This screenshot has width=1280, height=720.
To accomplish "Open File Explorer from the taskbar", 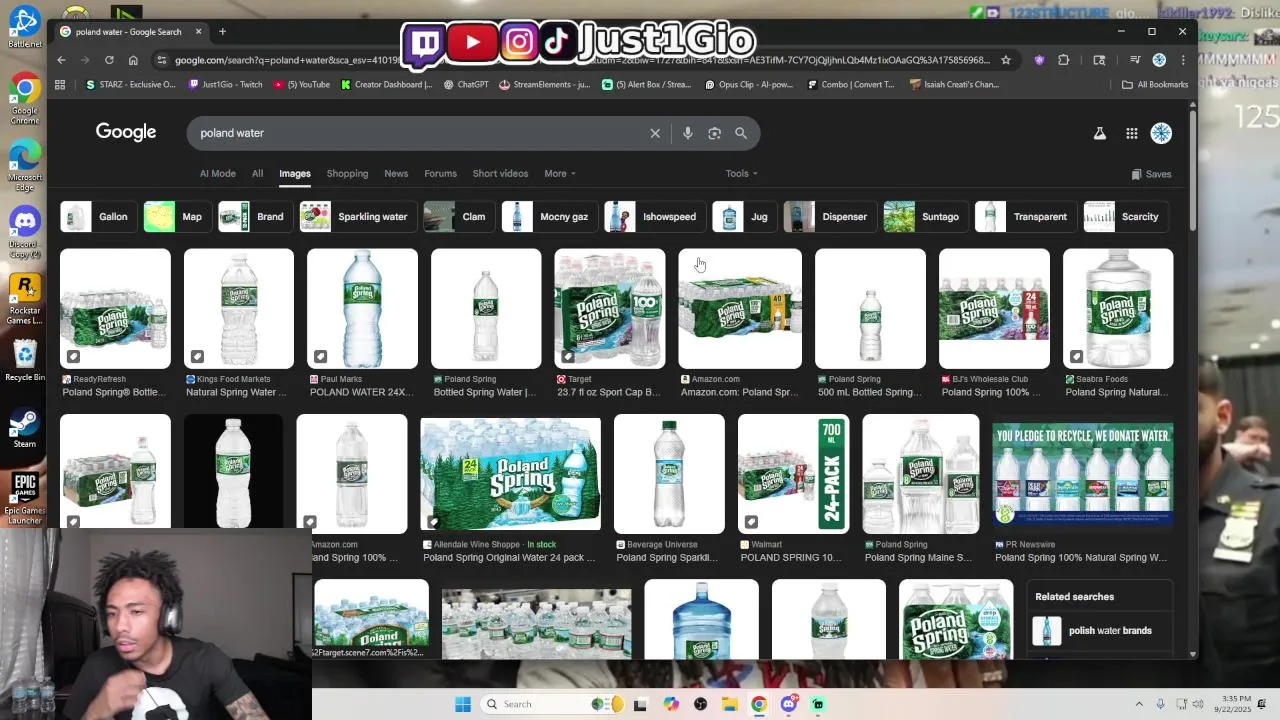I will [x=730, y=704].
